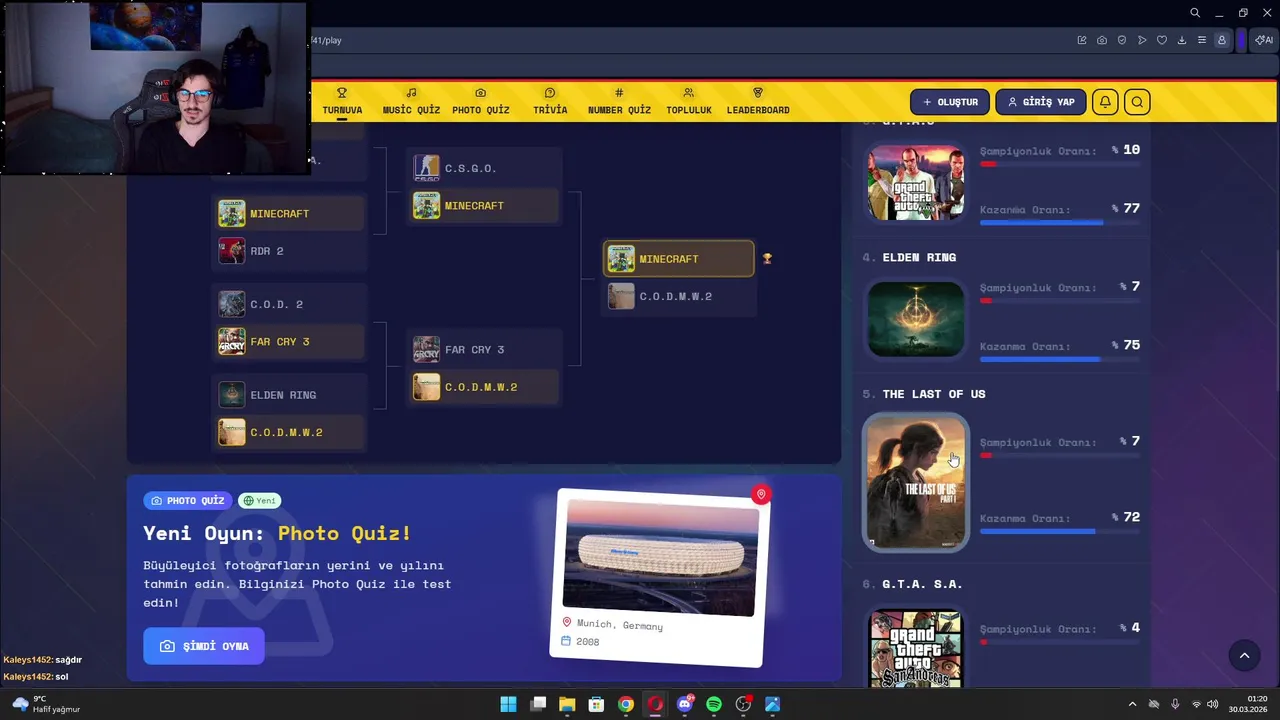Click the Giriş Yap login button
The image size is (1280, 720).
tap(1041, 102)
